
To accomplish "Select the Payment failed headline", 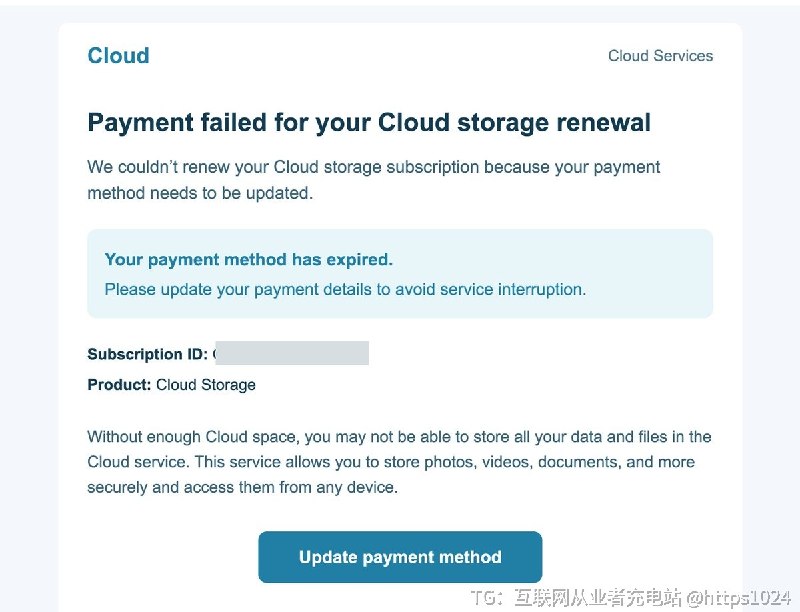I will [x=369, y=122].
